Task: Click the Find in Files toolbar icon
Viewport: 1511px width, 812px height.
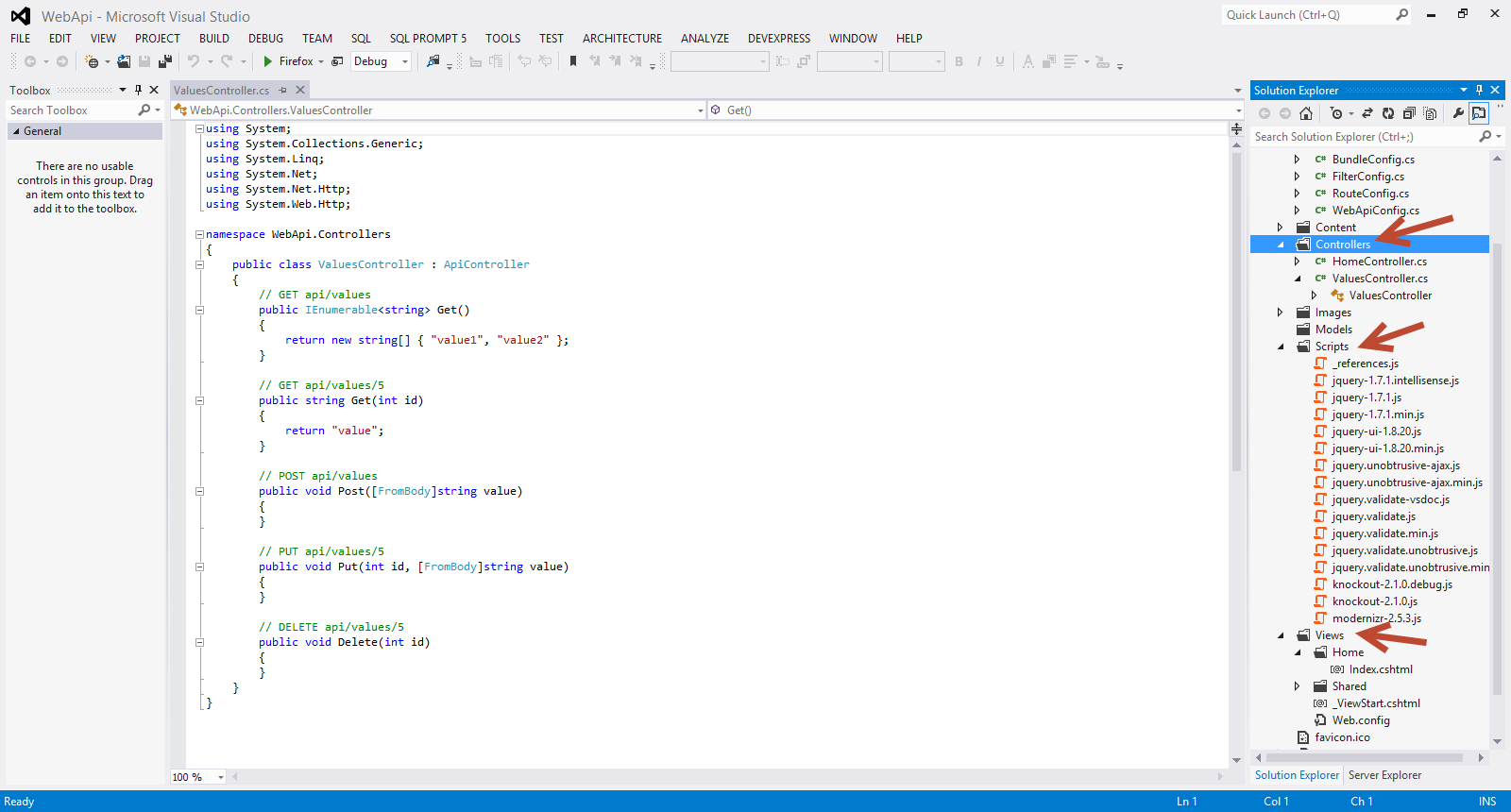Action: pyautogui.click(x=433, y=61)
